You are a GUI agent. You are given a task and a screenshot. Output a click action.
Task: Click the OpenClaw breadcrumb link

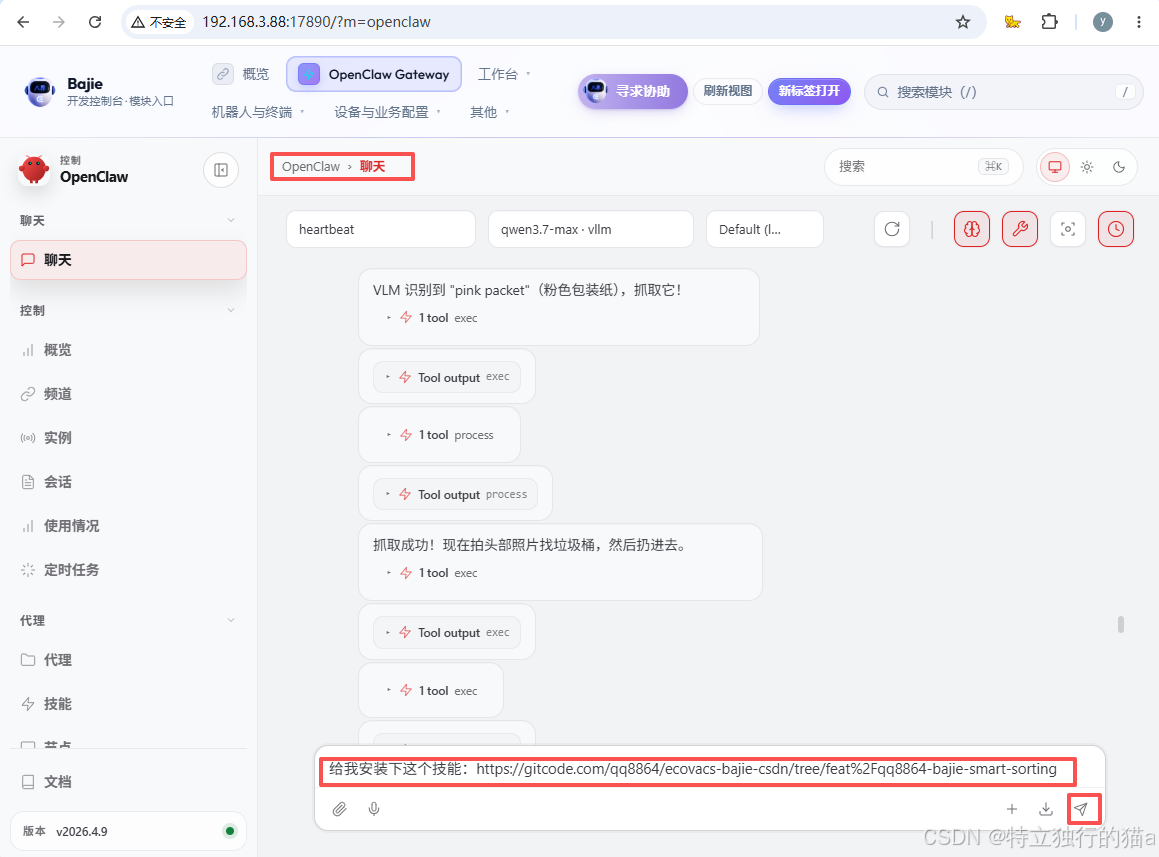pos(310,166)
